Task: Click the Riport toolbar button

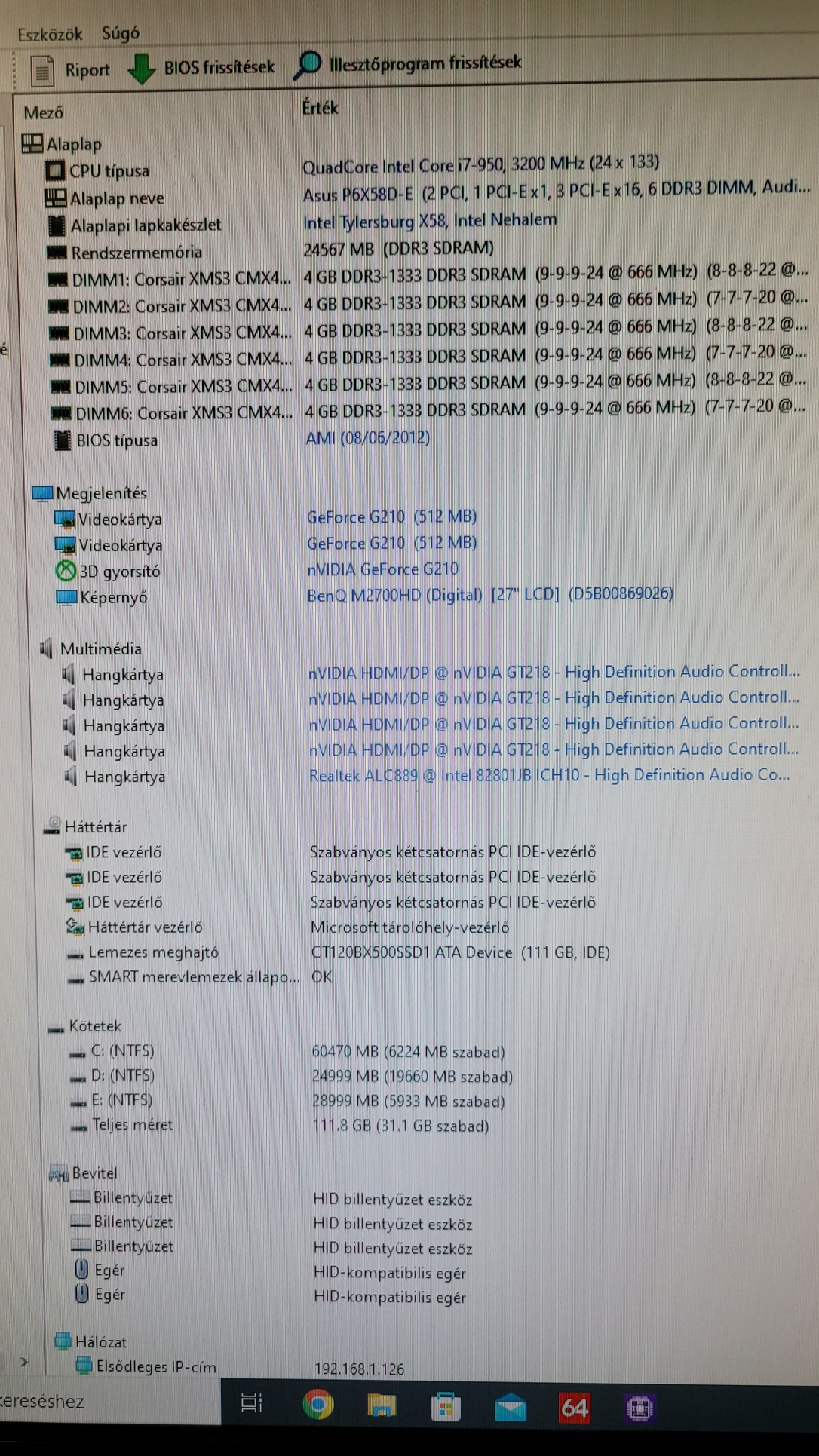Action: click(70, 70)
